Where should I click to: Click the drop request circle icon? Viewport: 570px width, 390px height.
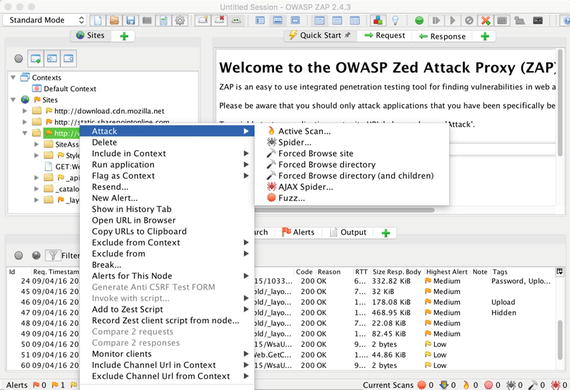(469, 20)
